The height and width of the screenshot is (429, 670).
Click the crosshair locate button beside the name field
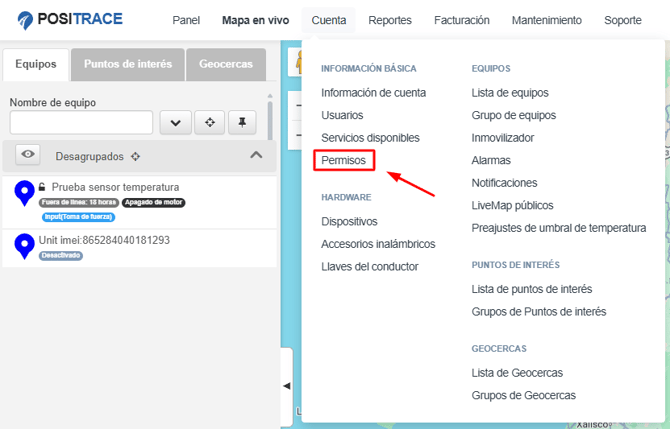209,122
